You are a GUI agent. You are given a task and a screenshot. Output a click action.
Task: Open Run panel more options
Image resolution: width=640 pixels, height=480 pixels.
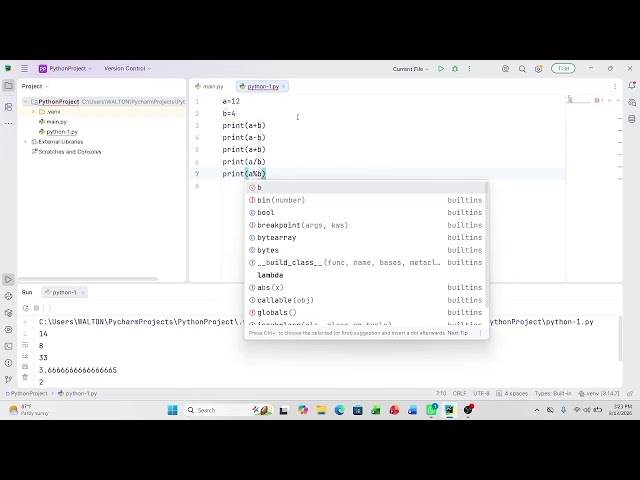pos(50,308)
